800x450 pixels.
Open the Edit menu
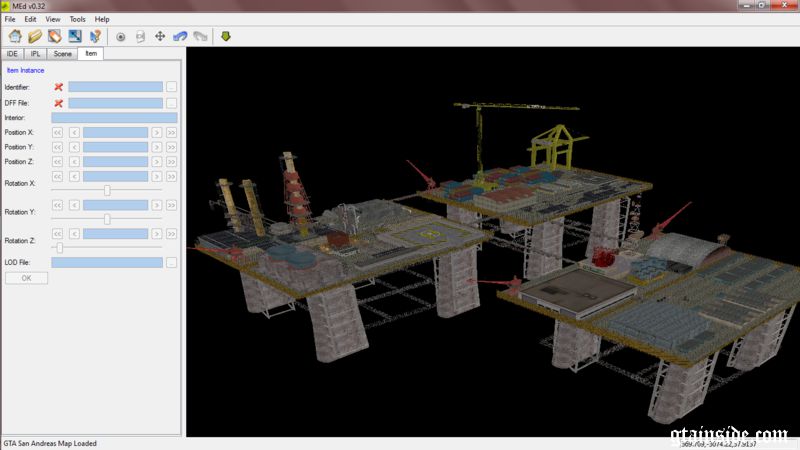coord(30,19)
